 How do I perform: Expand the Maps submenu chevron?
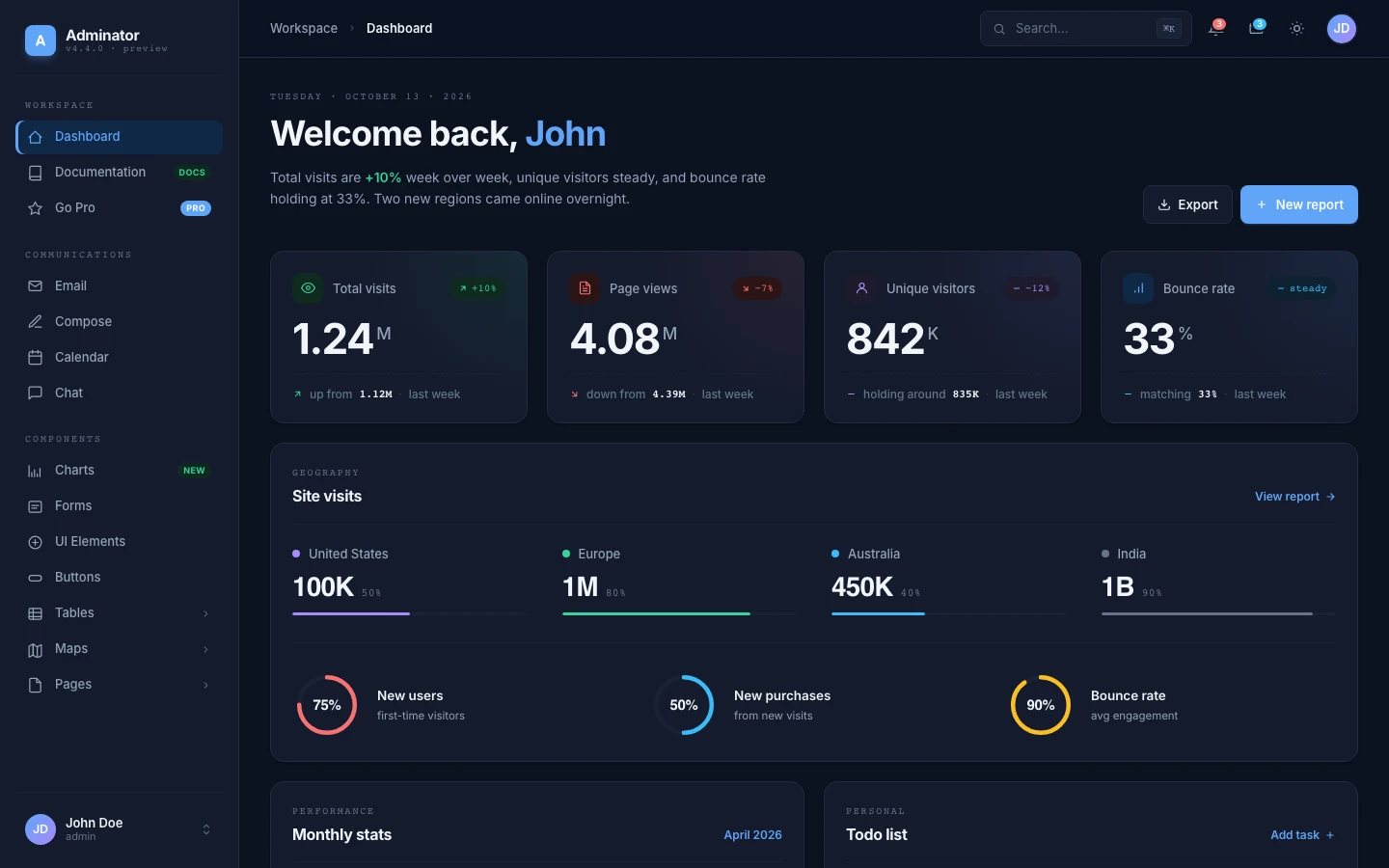205,649
